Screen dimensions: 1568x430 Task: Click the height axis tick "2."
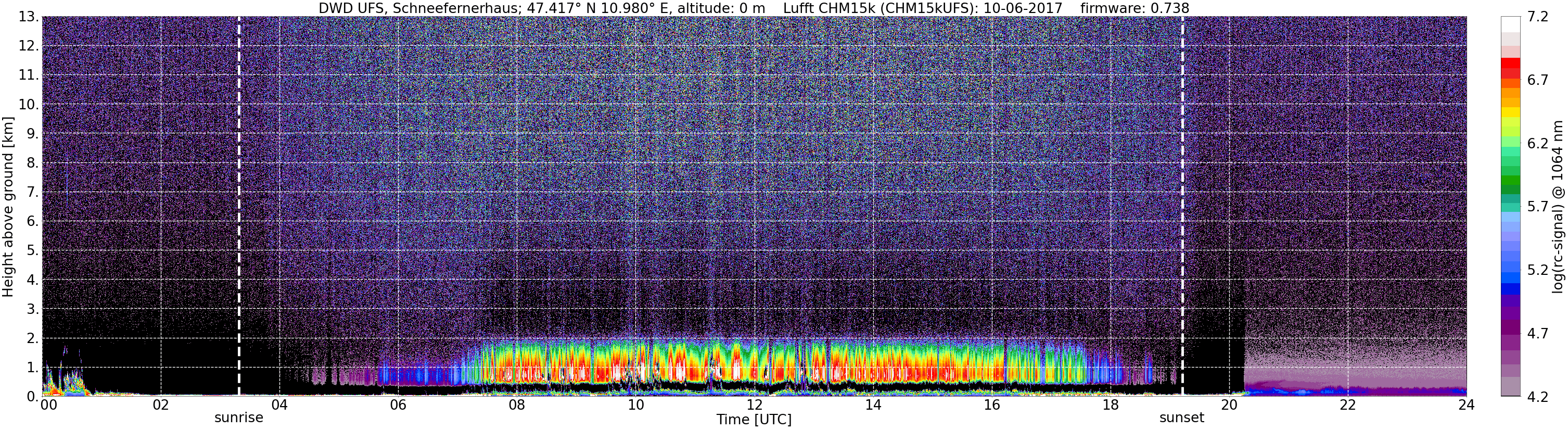click(33, 339)
